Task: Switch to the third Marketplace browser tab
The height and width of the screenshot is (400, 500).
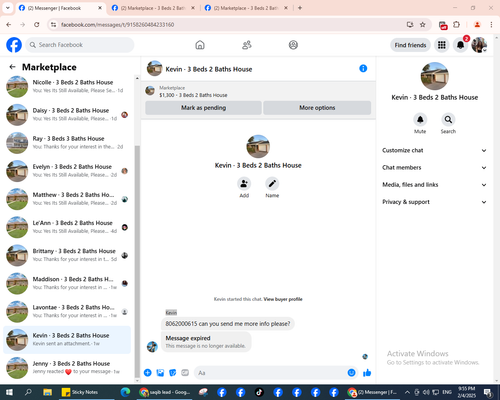Action: [x=247, y=8]
